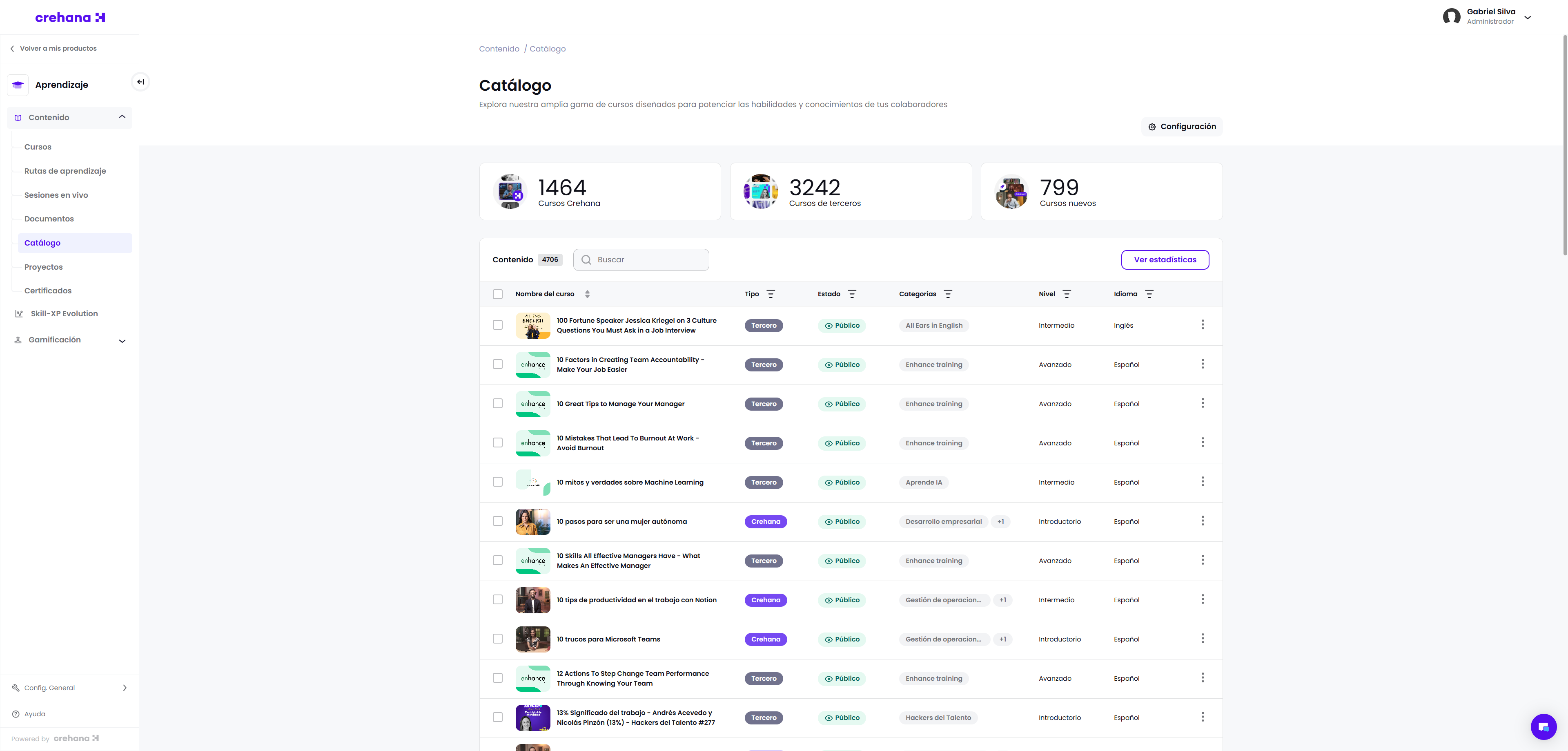Screen dimensions: 1568x751
Task: Open the Tipo column filter icon
Action: (x=771, y=294)
